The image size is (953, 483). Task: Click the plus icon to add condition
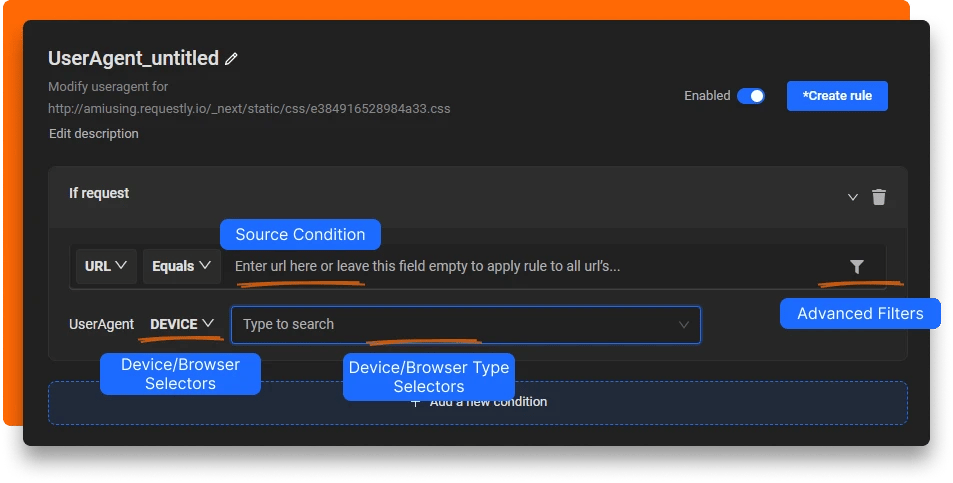pos(416,402)
